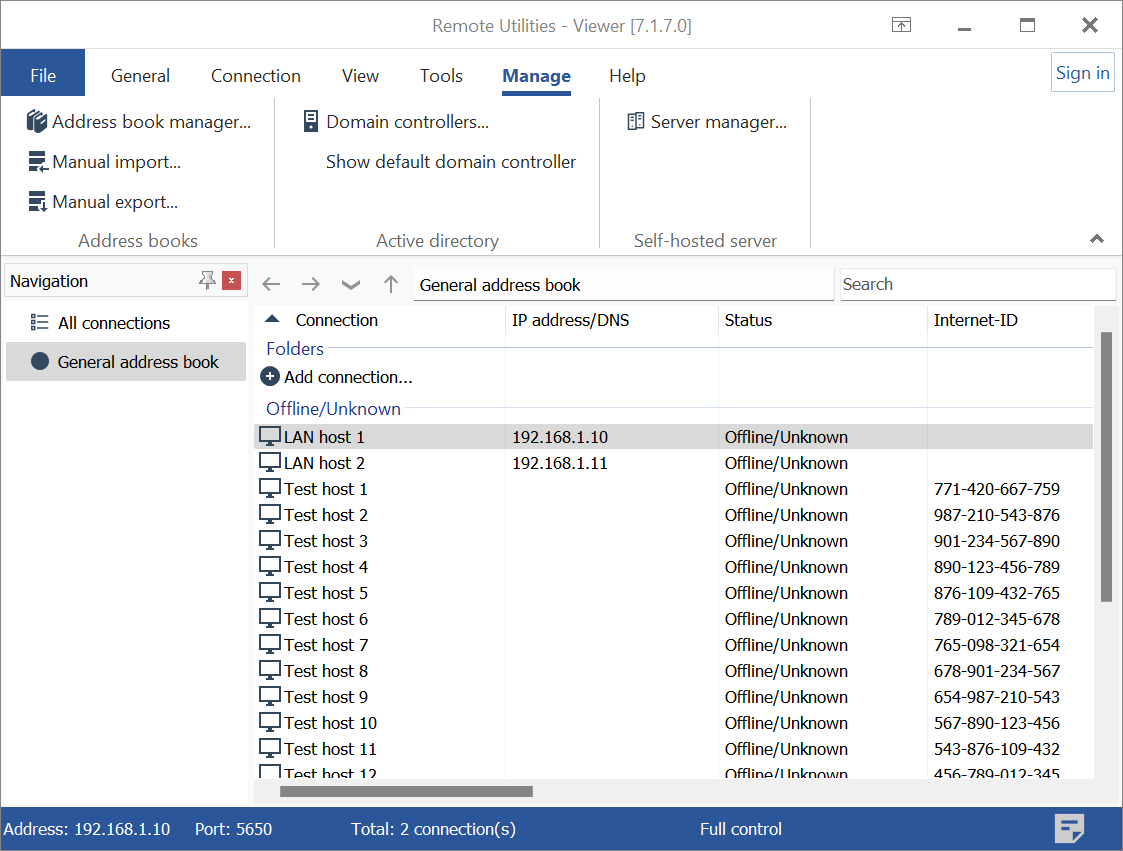Open the File menu
Viewport: 1123px width, 851px height.
pos(43,76)
